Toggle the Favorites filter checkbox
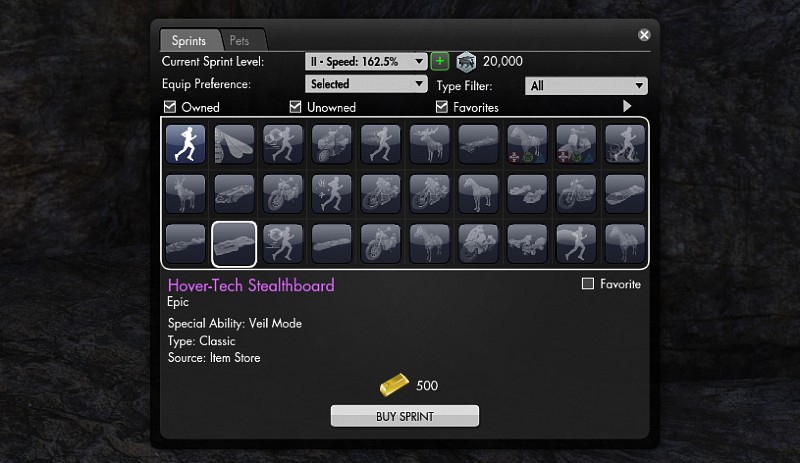 (x=442, y=107)
